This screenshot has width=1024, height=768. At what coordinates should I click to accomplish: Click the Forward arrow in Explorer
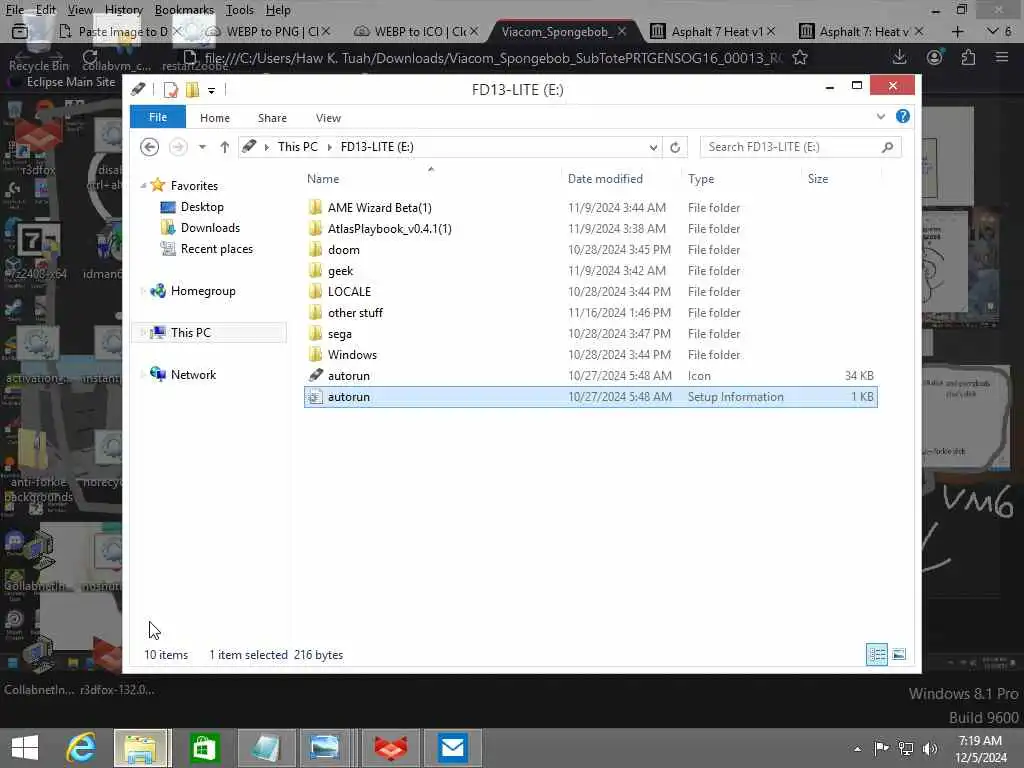point(178,147)
